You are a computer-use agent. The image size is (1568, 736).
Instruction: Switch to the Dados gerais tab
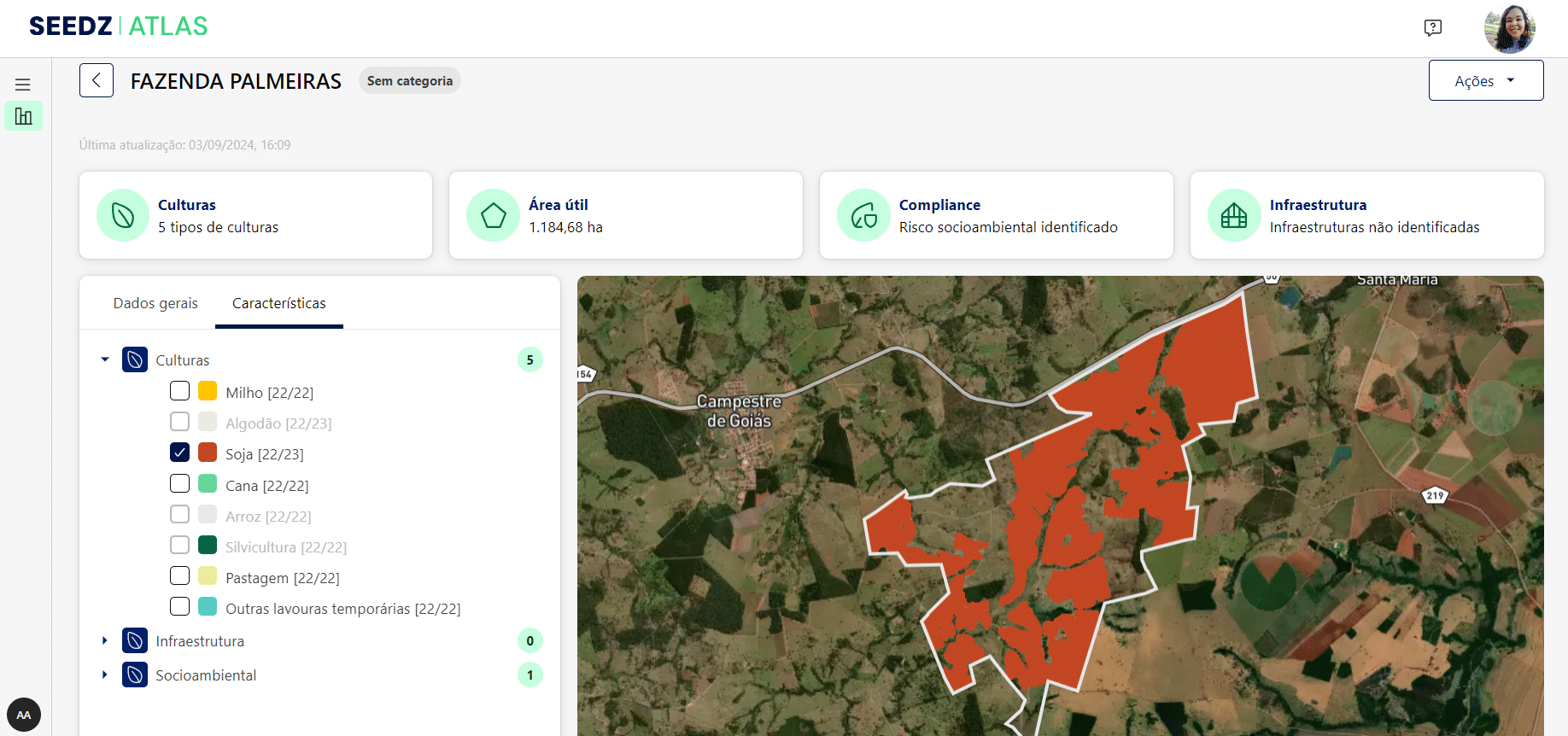[155, 303]
